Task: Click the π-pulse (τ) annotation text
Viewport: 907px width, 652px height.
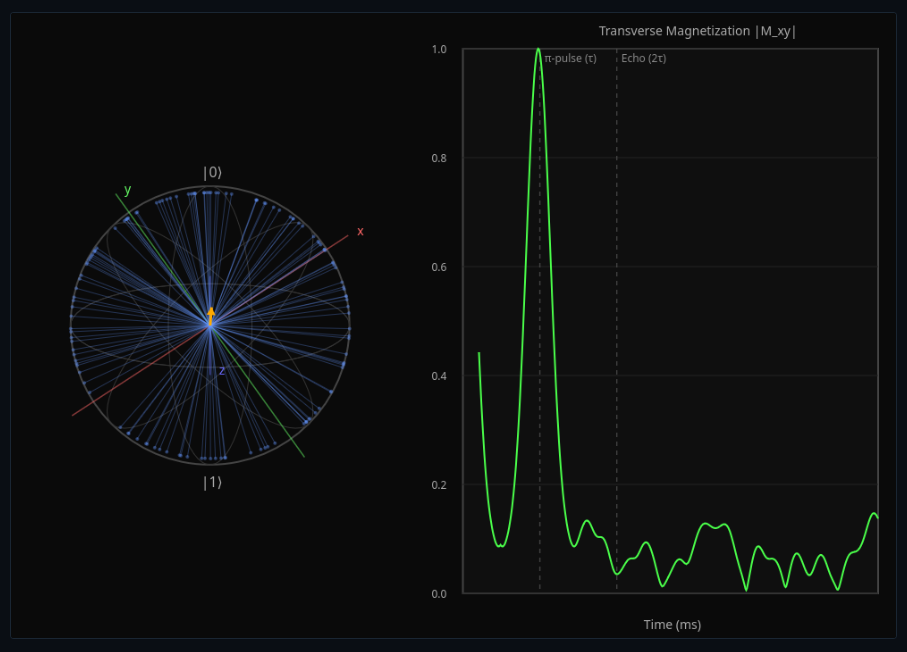Action: pyautogui.click(x=571, y=59)
